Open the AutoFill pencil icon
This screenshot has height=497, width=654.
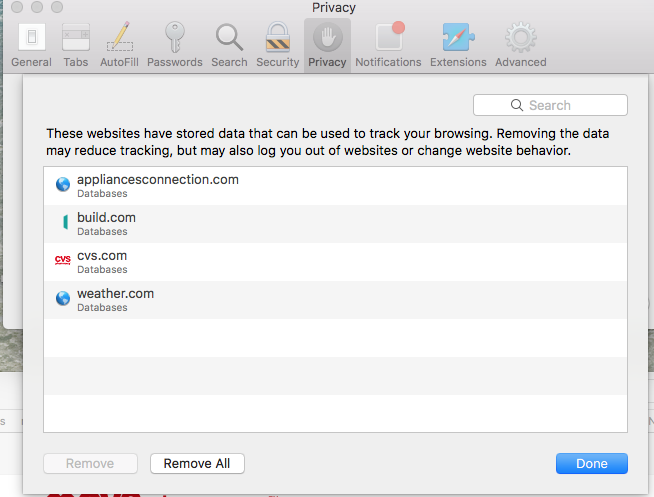(120, 37)
